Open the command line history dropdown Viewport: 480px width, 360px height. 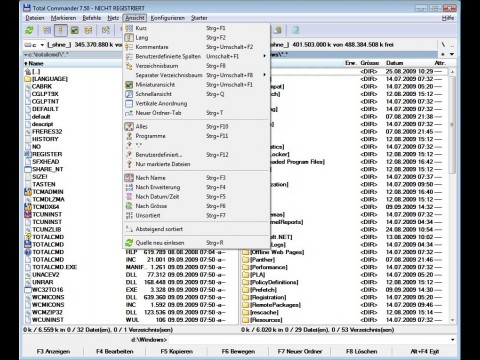tap(453, 340)
